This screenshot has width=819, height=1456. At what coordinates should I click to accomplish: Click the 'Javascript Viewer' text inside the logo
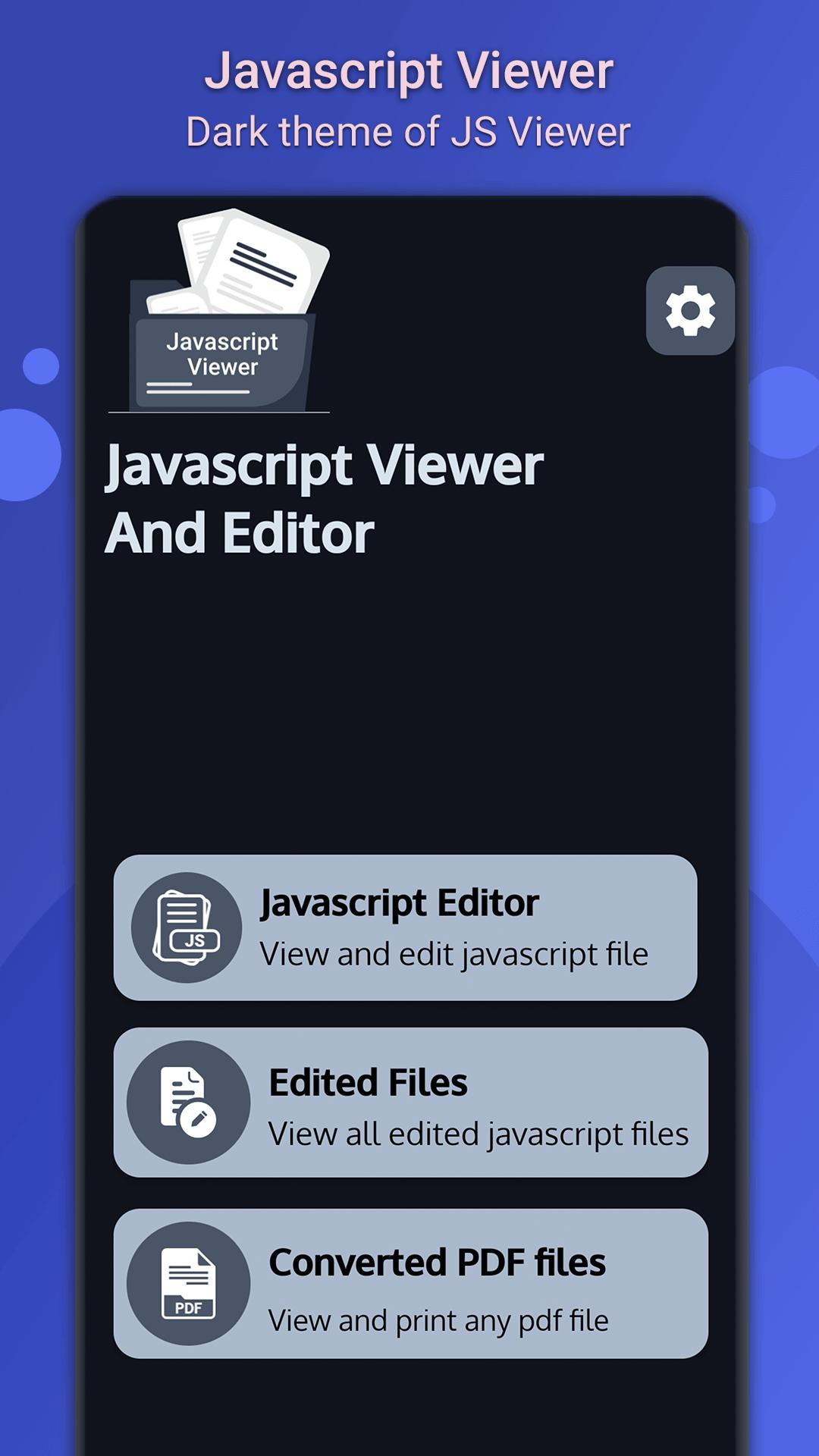point(222,354)
